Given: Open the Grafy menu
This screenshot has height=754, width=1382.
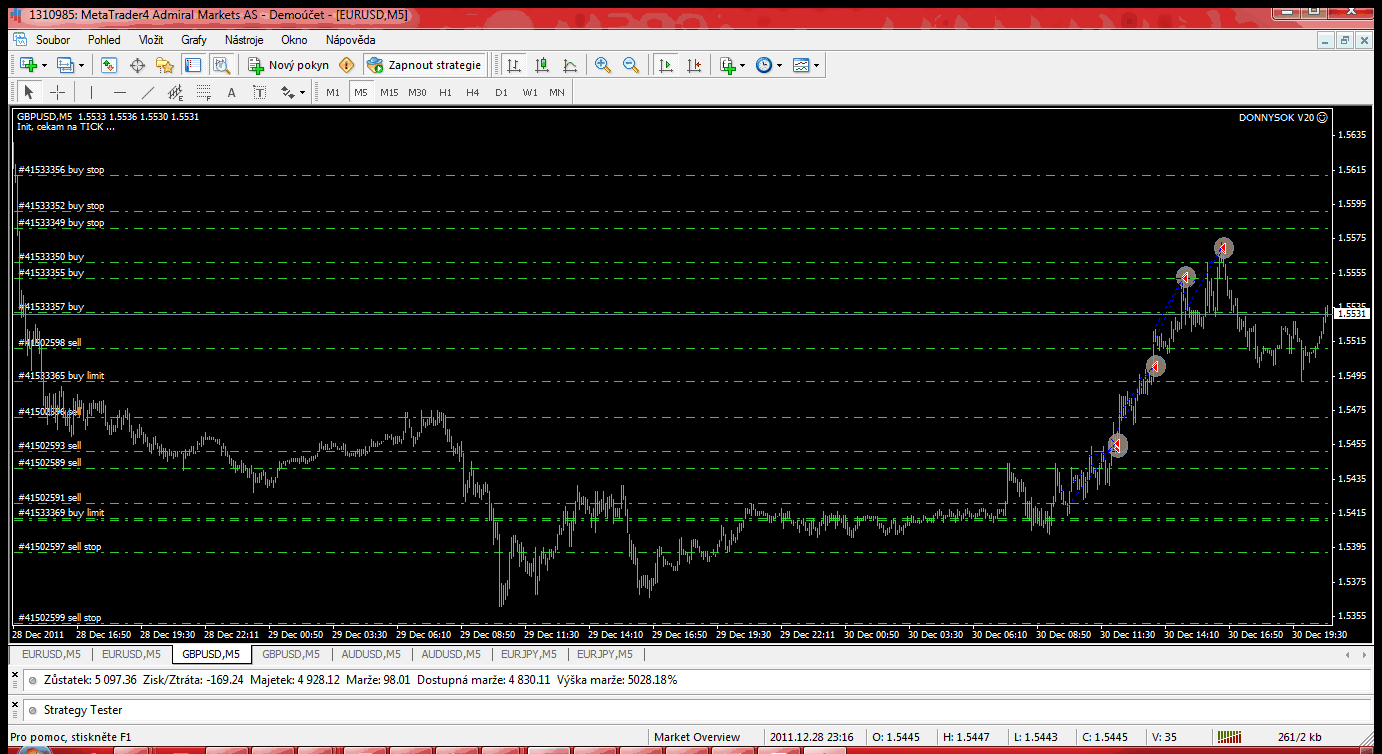Looking at the screenshot, I should coord(194,40).
